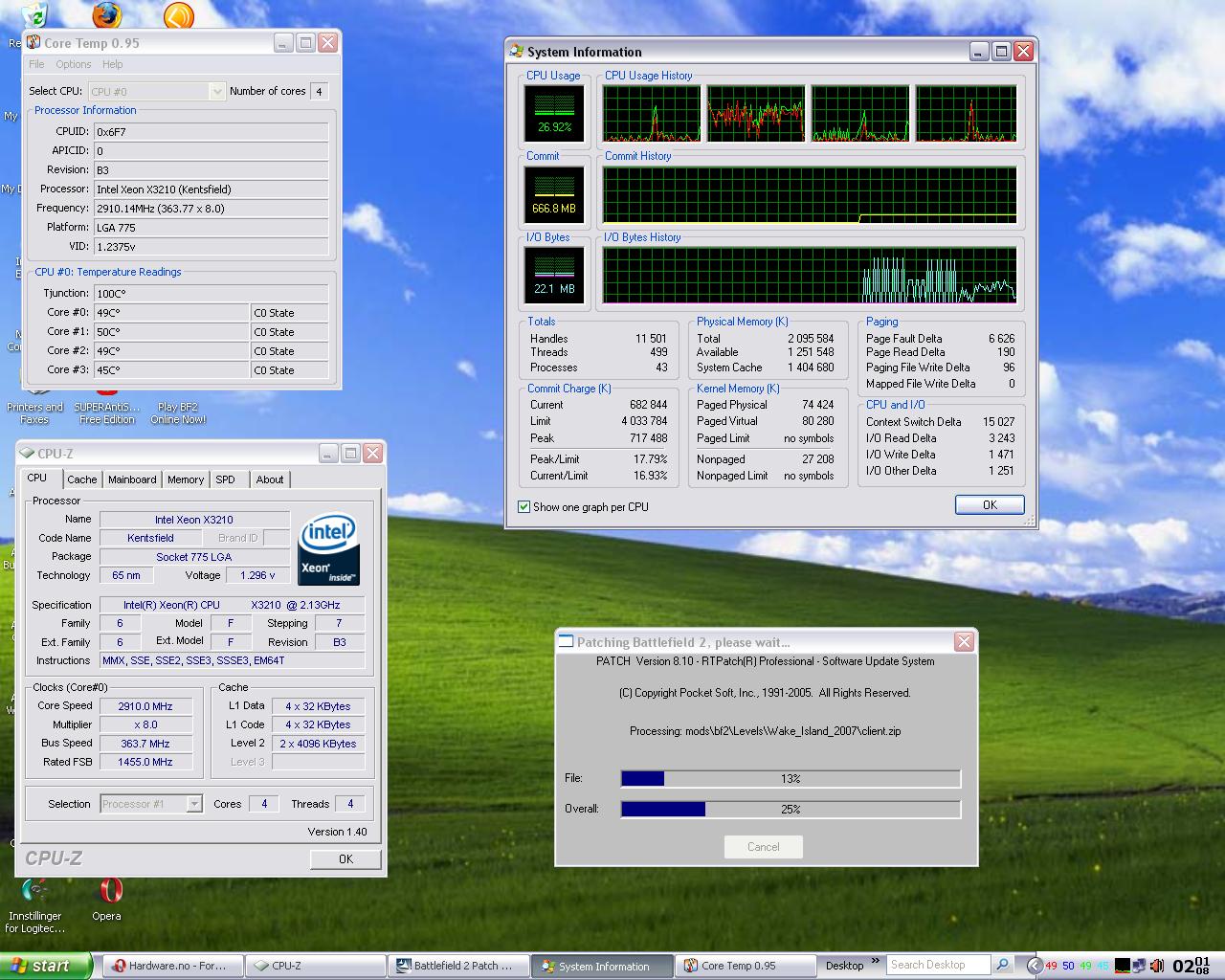Click OK in the System Information window
The image size is (1225, 980).
click(990, 504)
